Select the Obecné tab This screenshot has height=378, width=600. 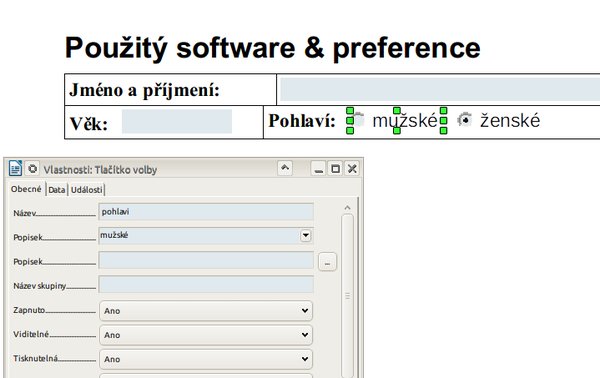[x=26, y=189]
